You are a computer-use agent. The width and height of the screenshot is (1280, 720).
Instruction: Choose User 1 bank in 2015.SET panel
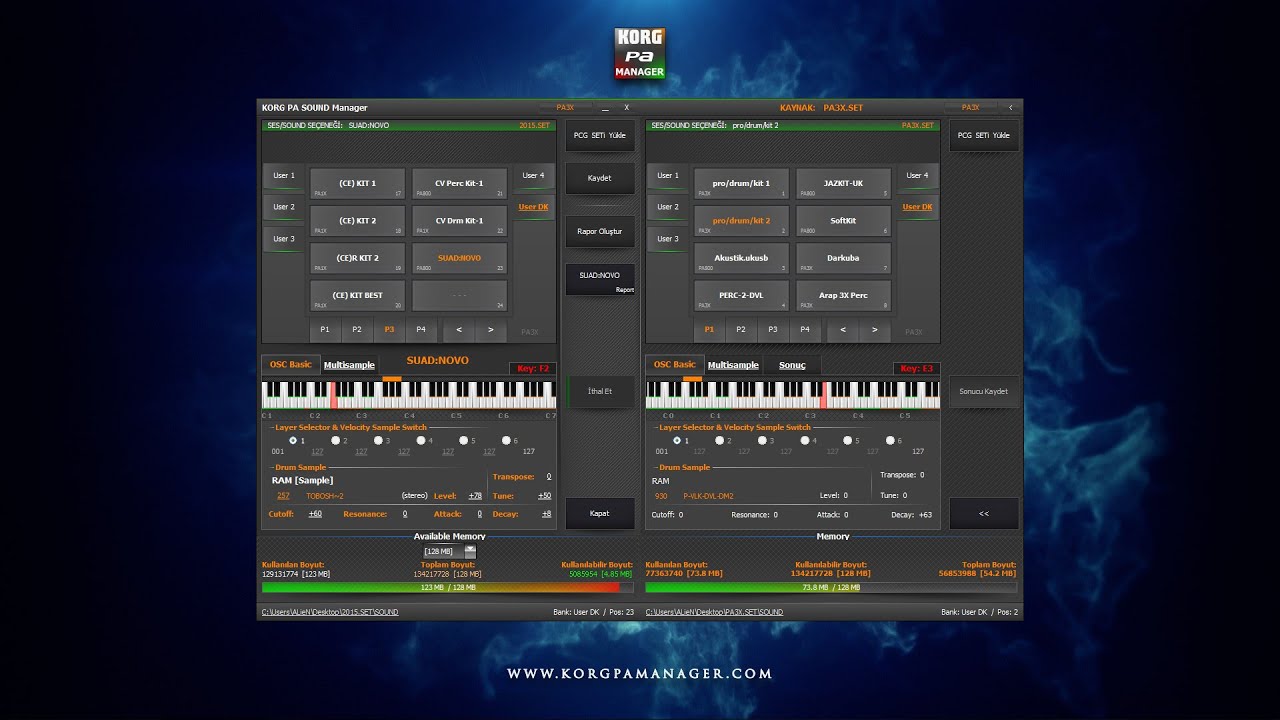point(284,176)
